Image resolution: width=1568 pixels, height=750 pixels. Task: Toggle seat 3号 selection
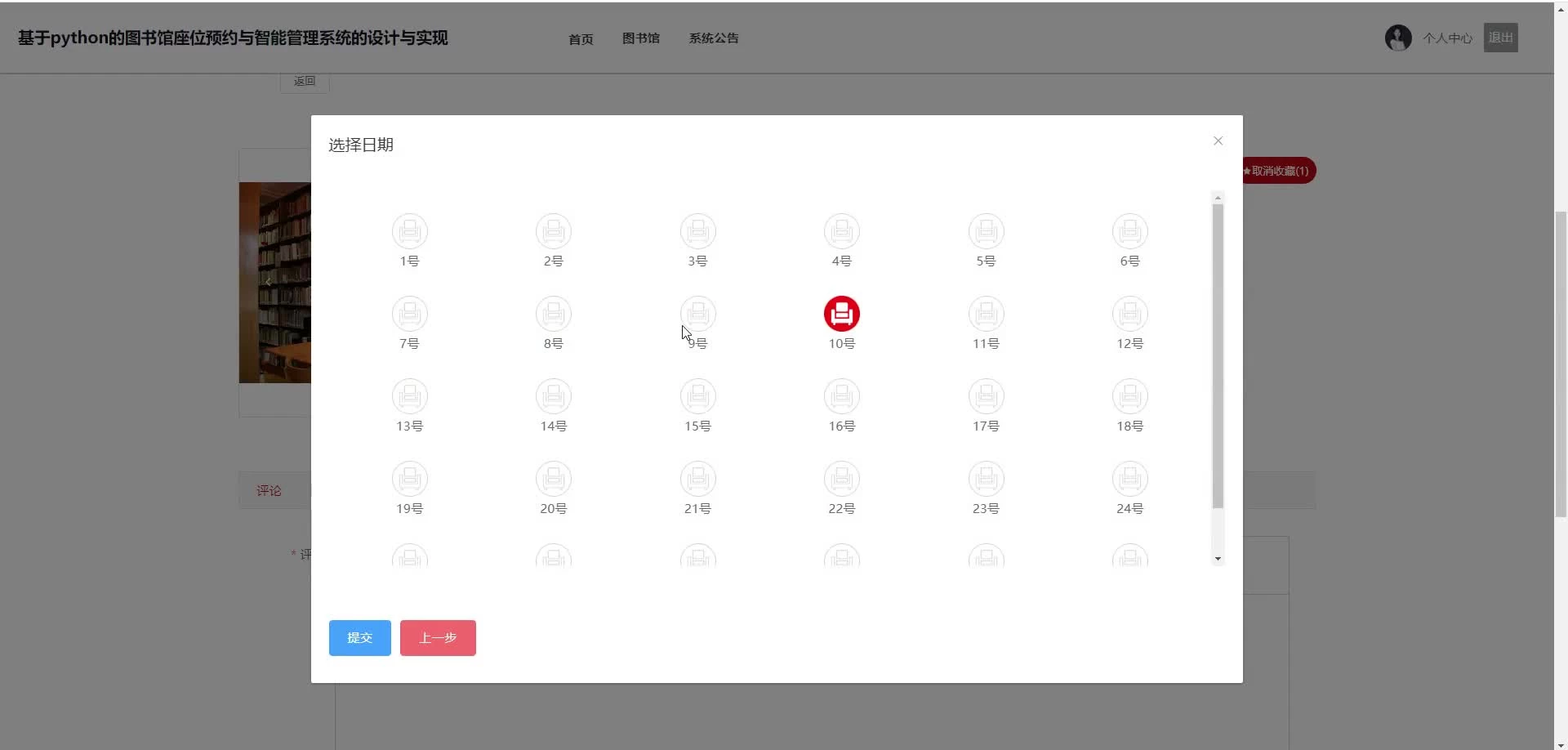pos(698,231)
